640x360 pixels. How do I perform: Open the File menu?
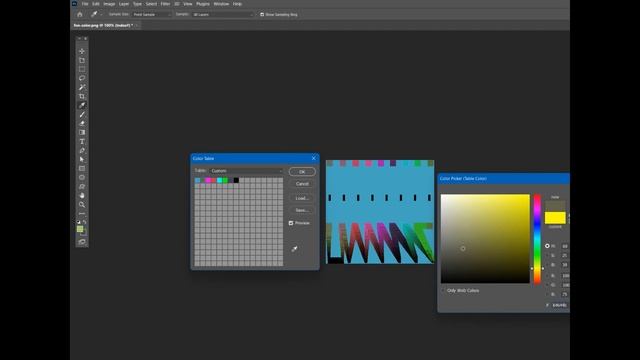point(85,4)
